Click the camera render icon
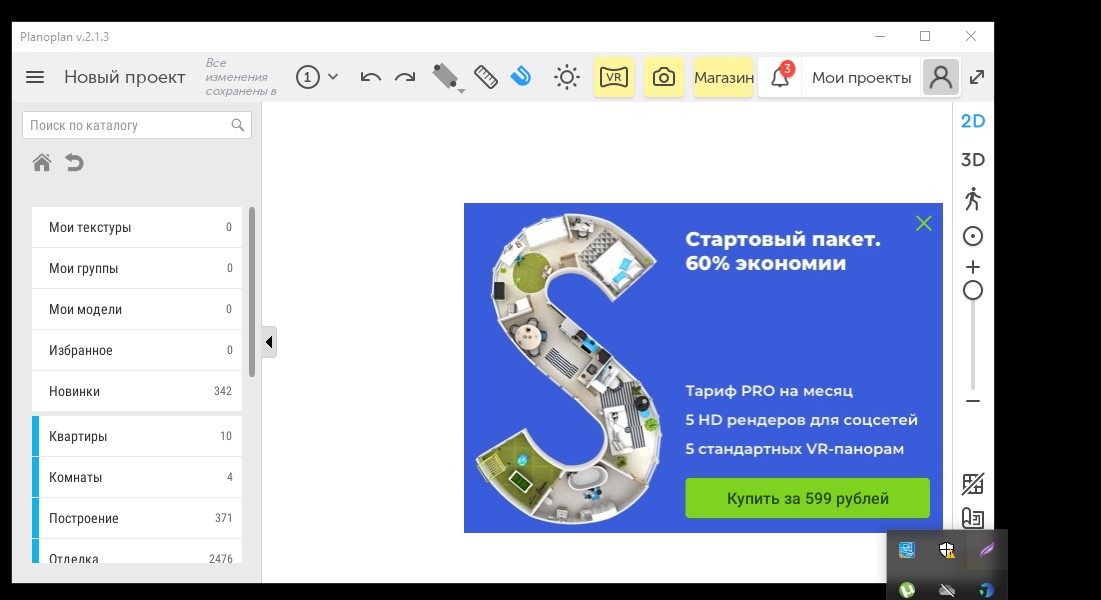 tap(664, 77)
